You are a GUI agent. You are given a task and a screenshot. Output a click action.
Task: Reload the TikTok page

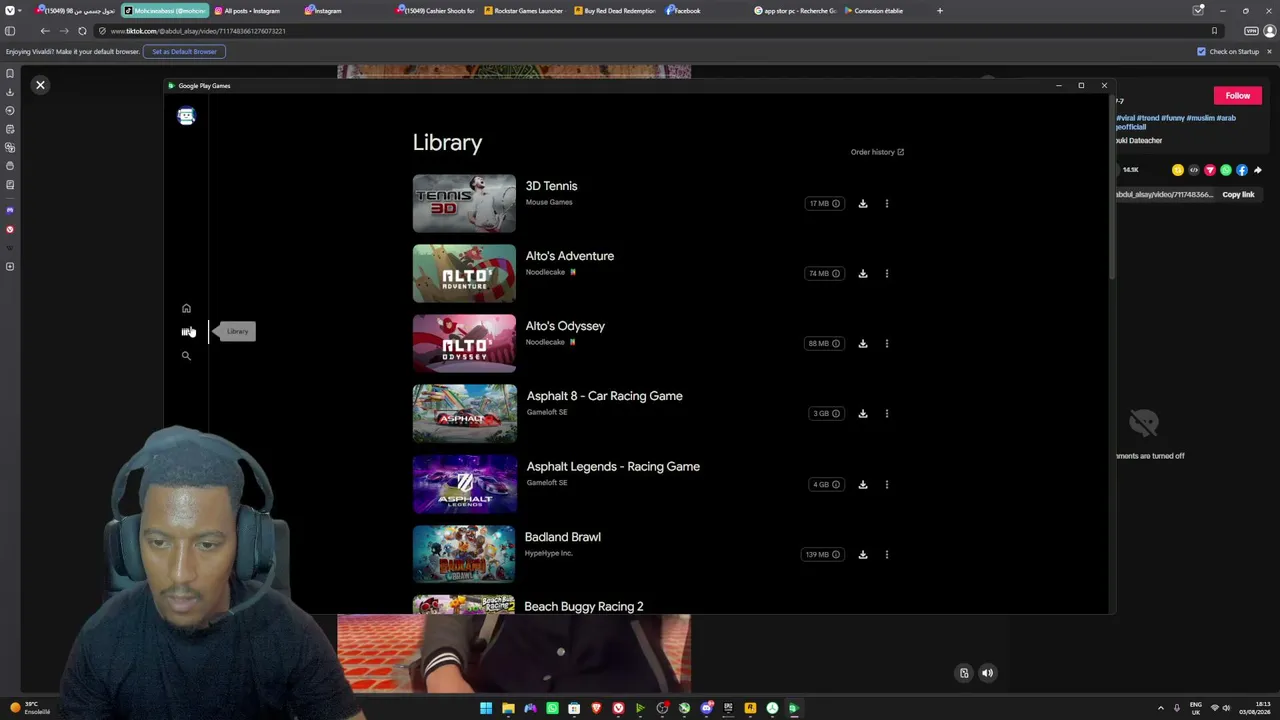82,31
